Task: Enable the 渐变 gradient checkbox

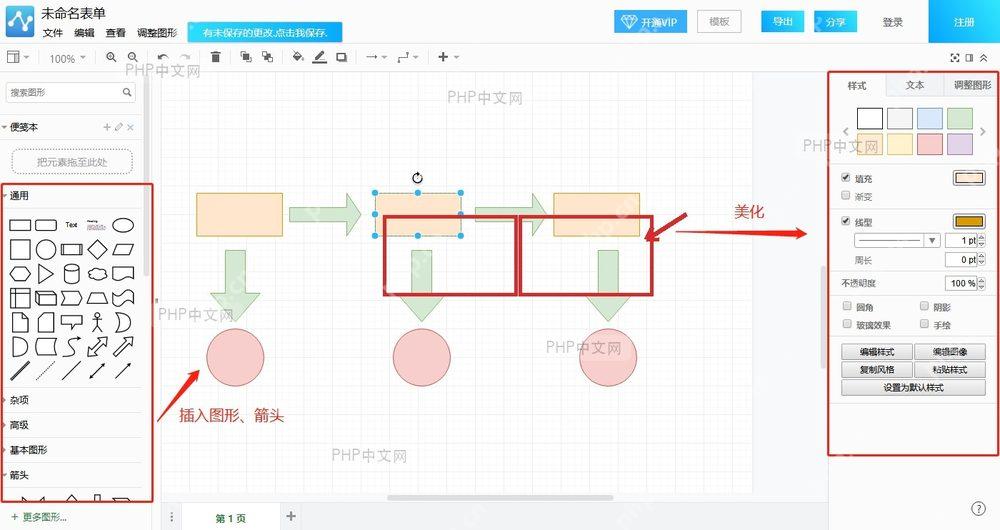Action: click(x=846, y=195)
